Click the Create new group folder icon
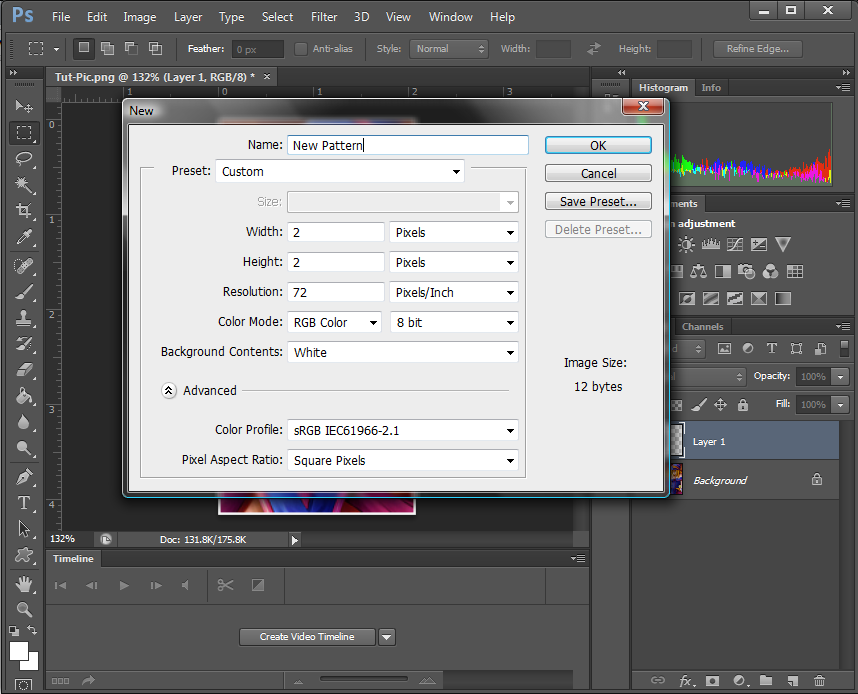The image size is (858, 694). 766,680
